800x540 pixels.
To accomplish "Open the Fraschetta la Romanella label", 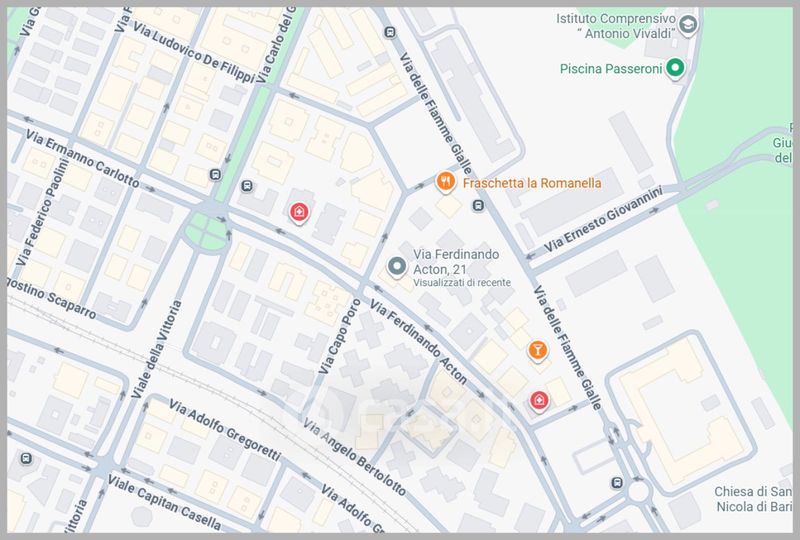I will [x=532, y=183].
